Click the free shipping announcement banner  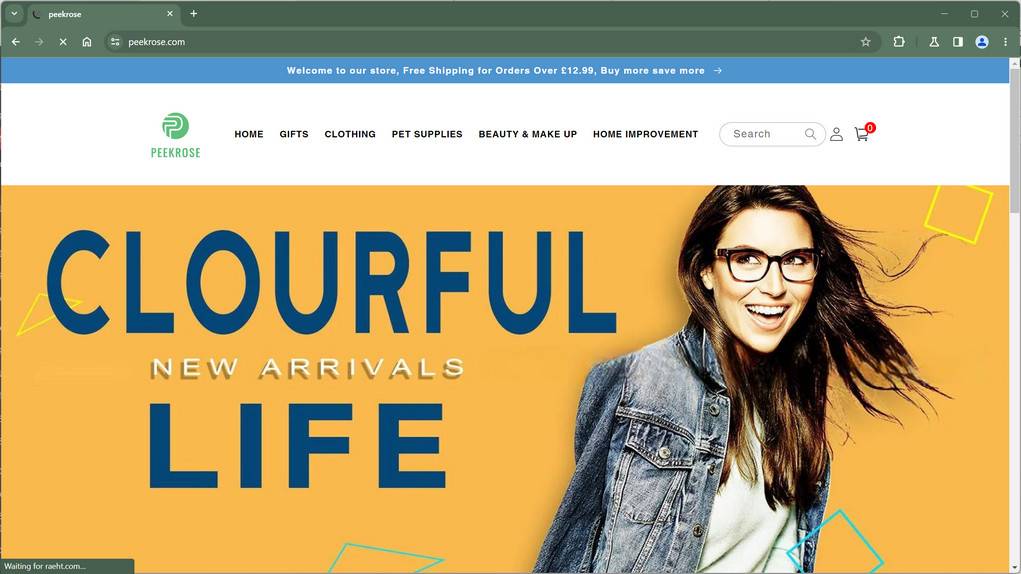(x=505, y=70)
